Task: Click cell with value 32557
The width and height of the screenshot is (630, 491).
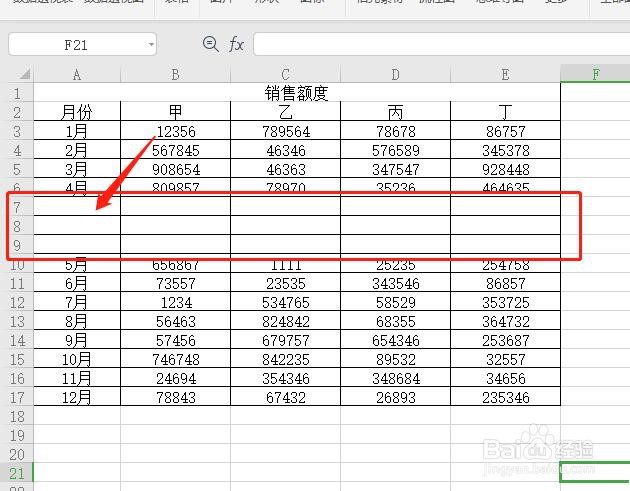Action: pyautogui.click(x=505, y=359)
